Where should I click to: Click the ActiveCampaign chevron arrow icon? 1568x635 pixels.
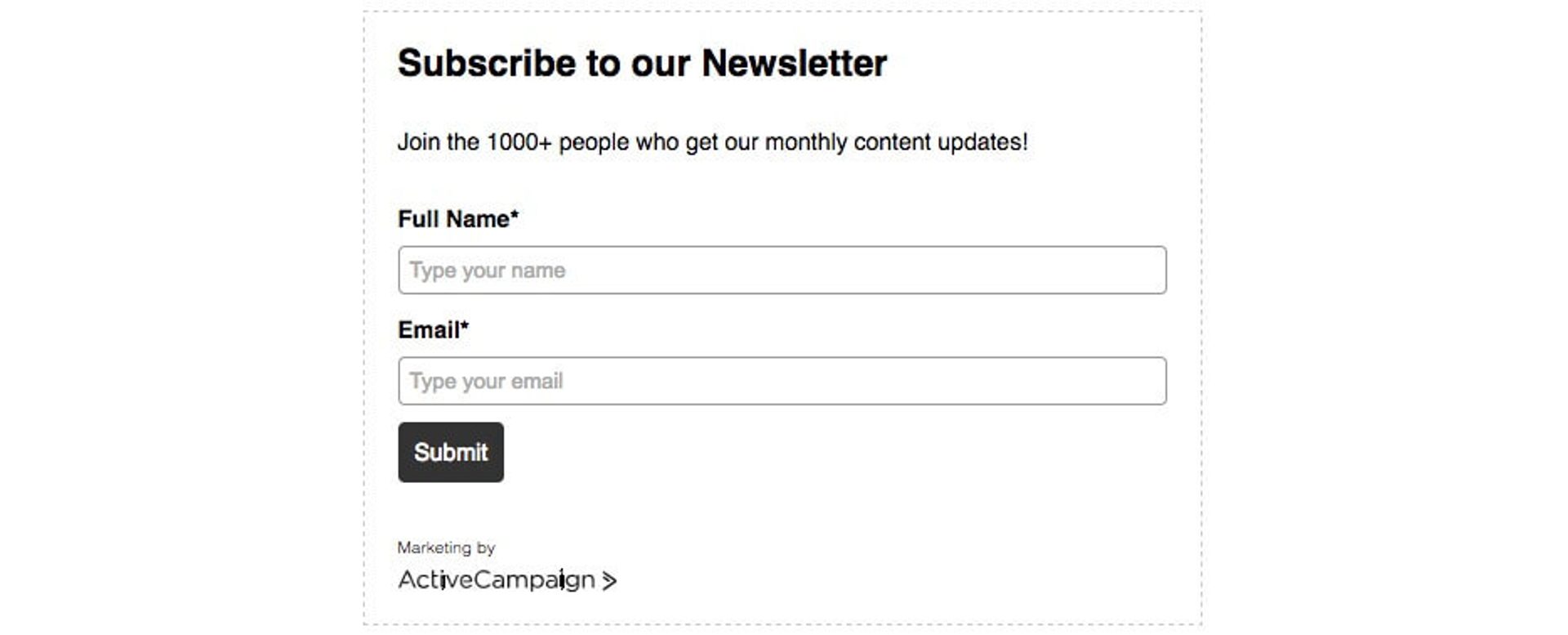pyautogui.click(x=609, y=581)
